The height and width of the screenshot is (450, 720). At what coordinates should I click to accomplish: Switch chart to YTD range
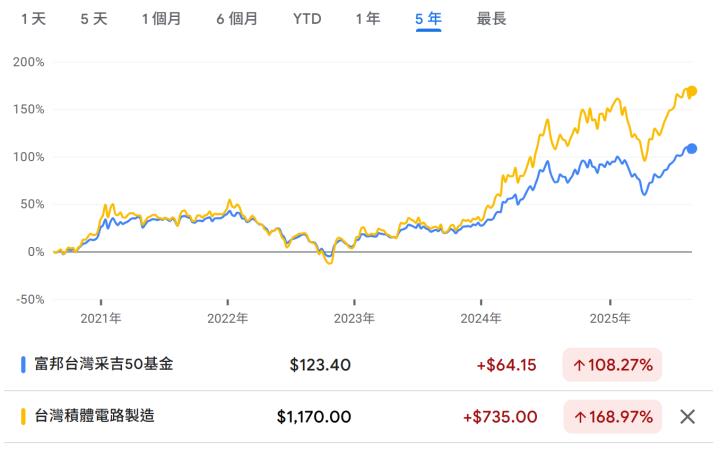(x=307, y=19)
